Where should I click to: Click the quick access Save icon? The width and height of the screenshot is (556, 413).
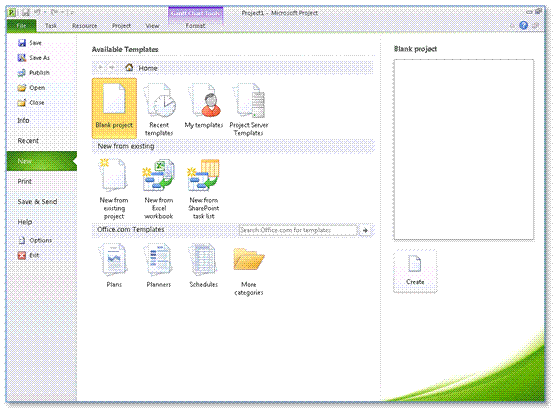[26, 12]
